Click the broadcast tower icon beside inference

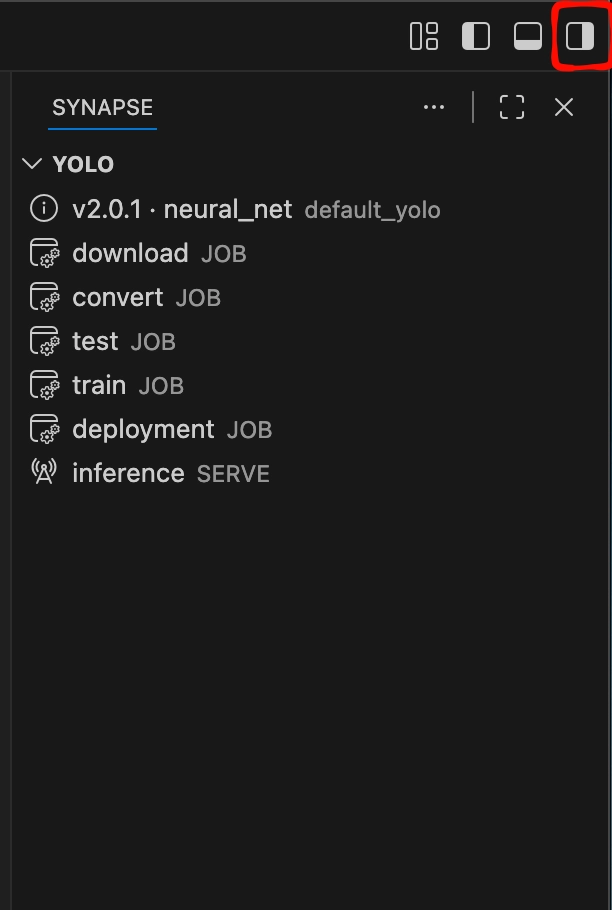click(45, 472)
